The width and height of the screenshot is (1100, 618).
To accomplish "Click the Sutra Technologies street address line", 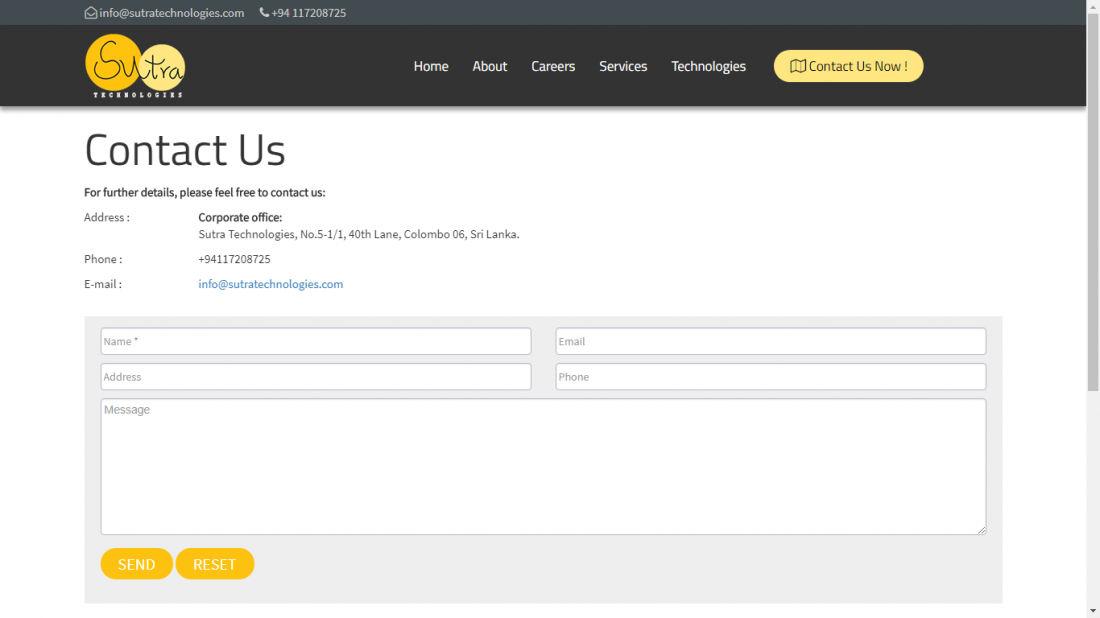I will [358, 234].
